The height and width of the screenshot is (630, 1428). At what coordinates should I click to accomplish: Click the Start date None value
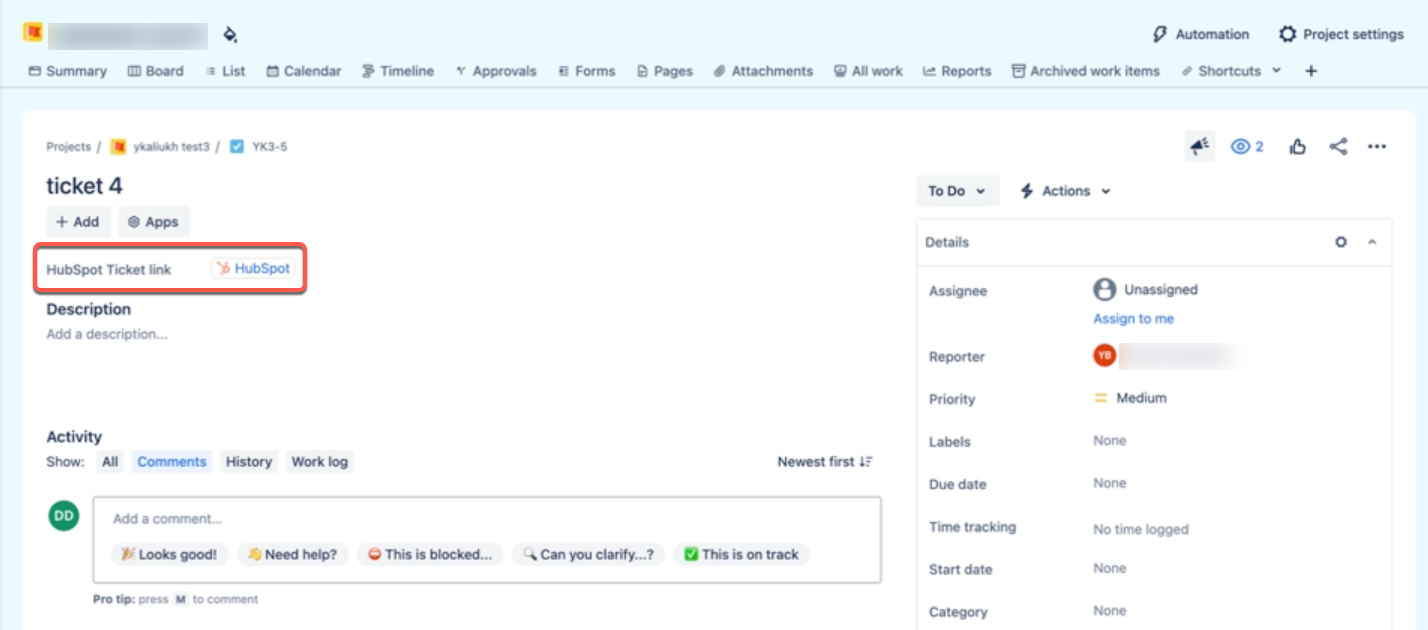coord(1110,568)
